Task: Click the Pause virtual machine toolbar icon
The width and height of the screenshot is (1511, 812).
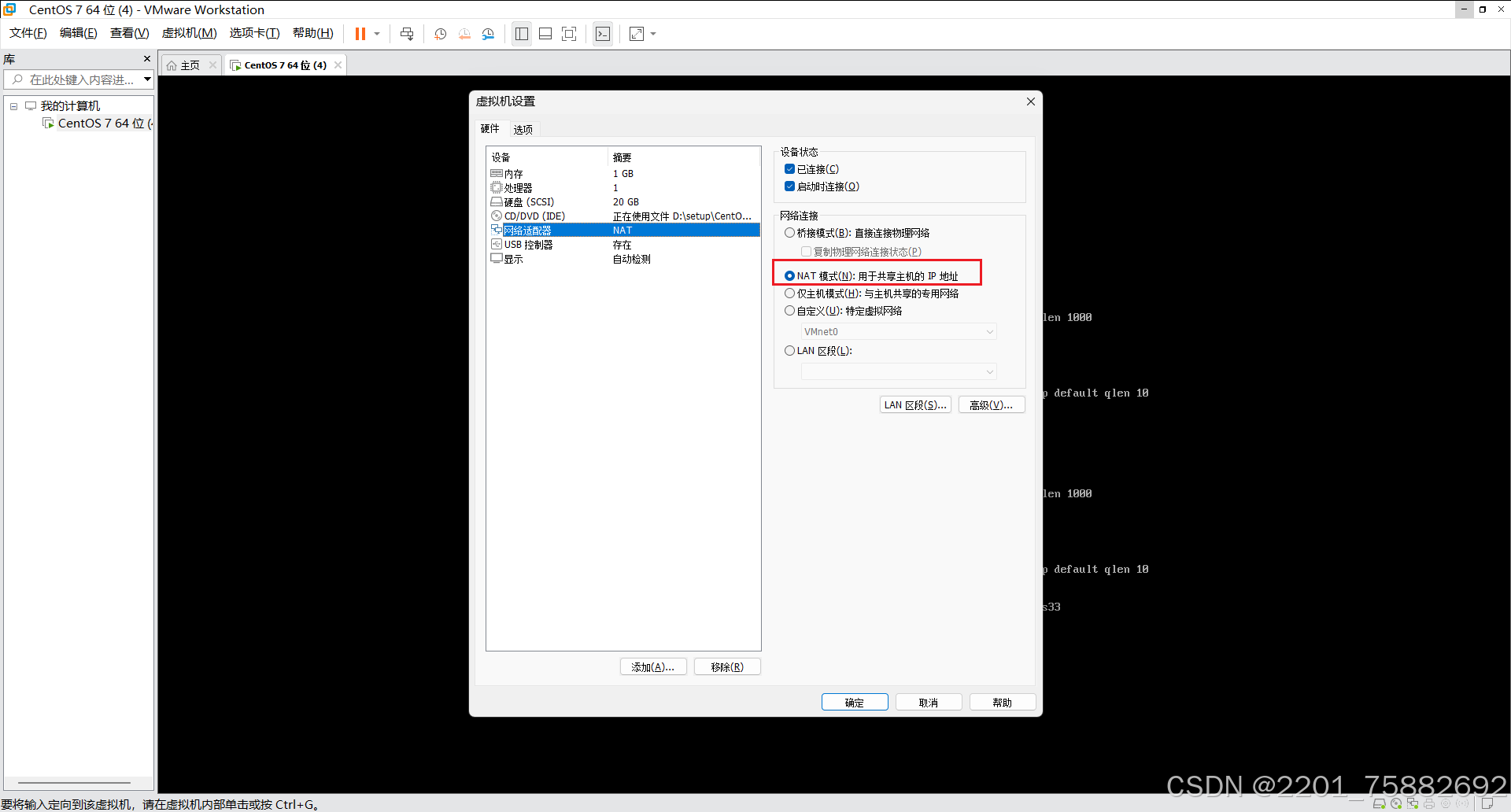Action: click(360, 33)
